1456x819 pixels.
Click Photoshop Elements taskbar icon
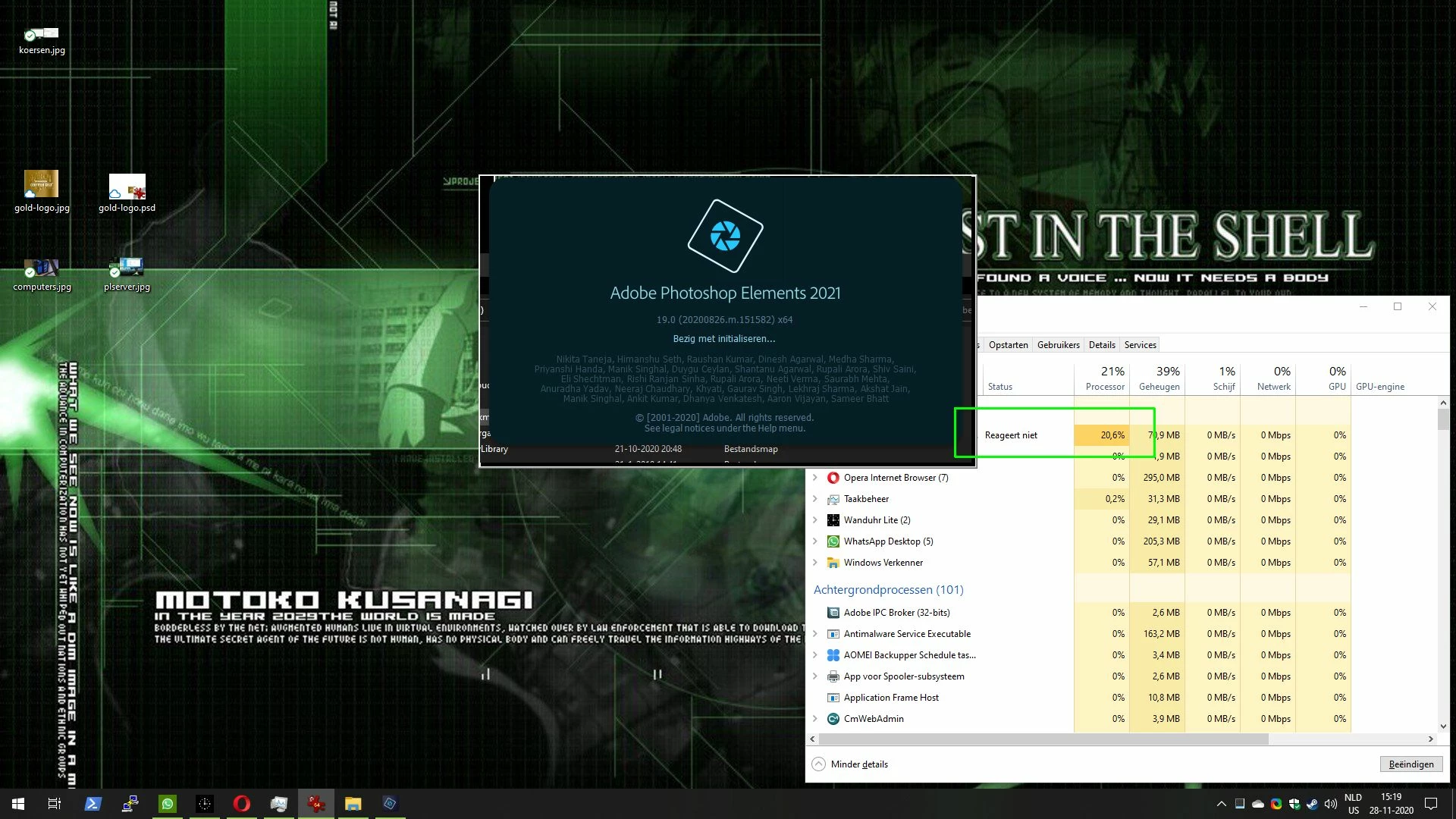pyautogui.click(x=390, y=804)
